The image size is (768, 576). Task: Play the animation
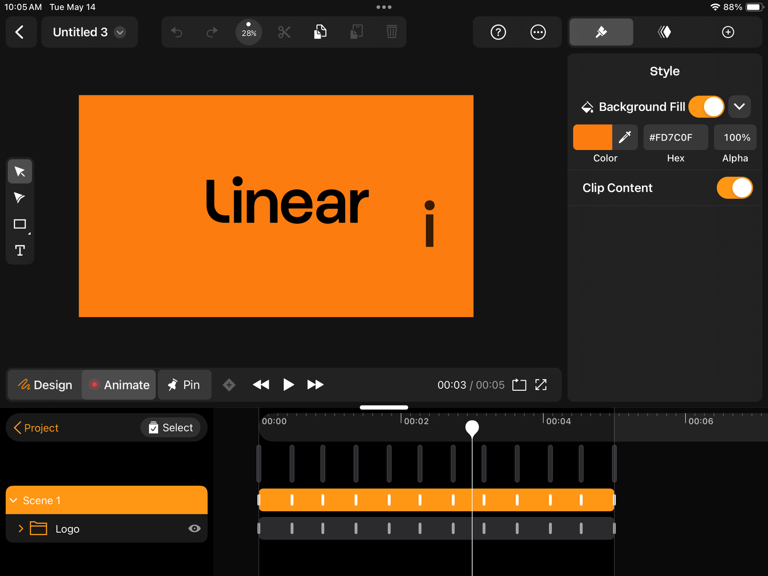pos(288,385)
